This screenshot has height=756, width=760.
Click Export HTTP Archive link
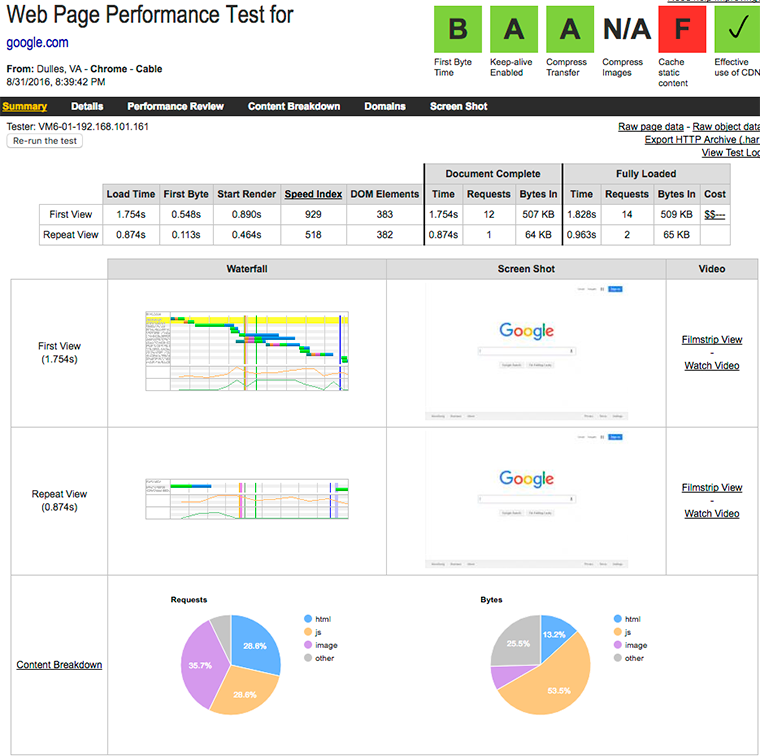(702, 140)
